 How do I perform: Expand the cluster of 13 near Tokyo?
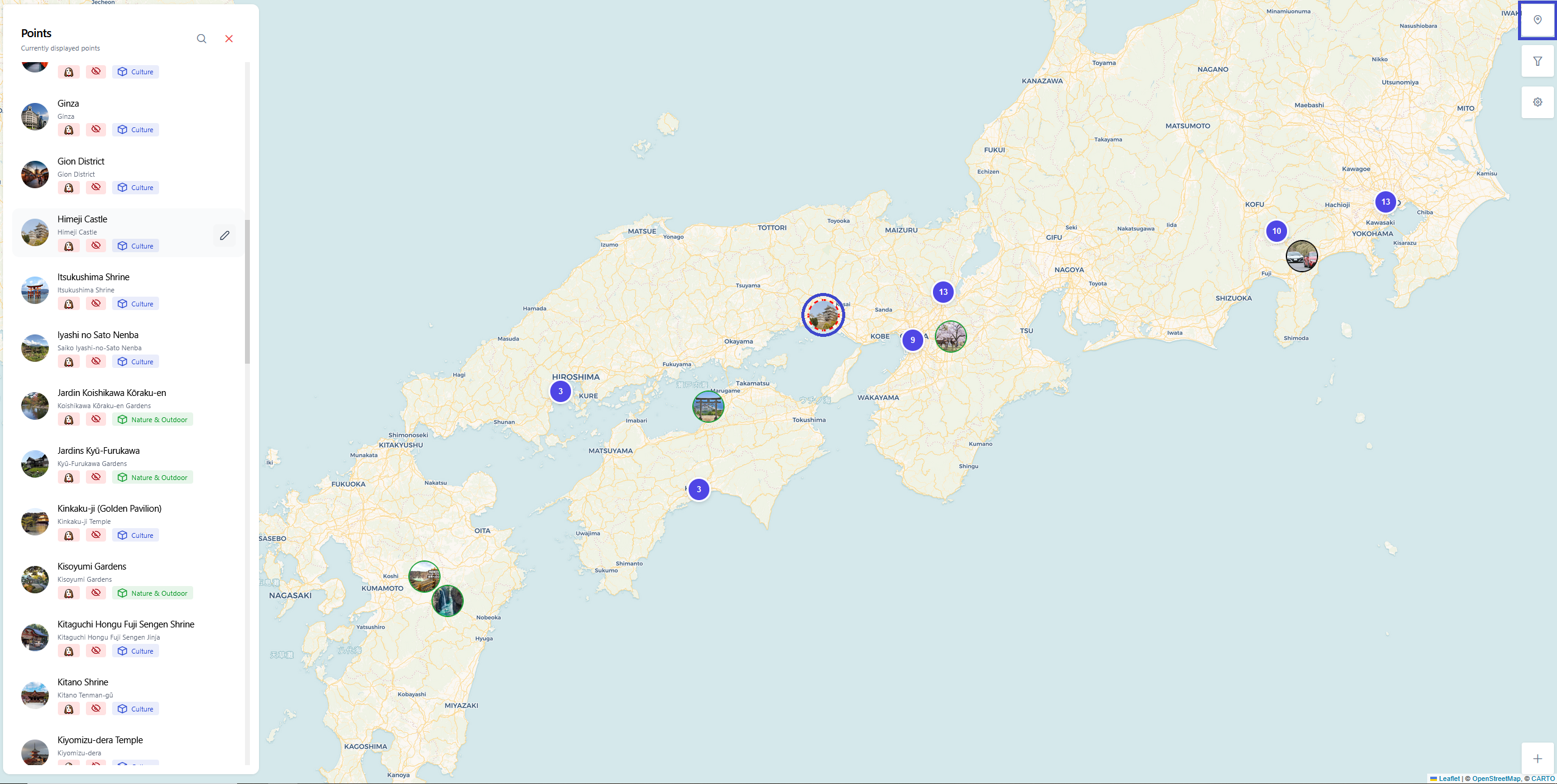[x=1386, y=202]
